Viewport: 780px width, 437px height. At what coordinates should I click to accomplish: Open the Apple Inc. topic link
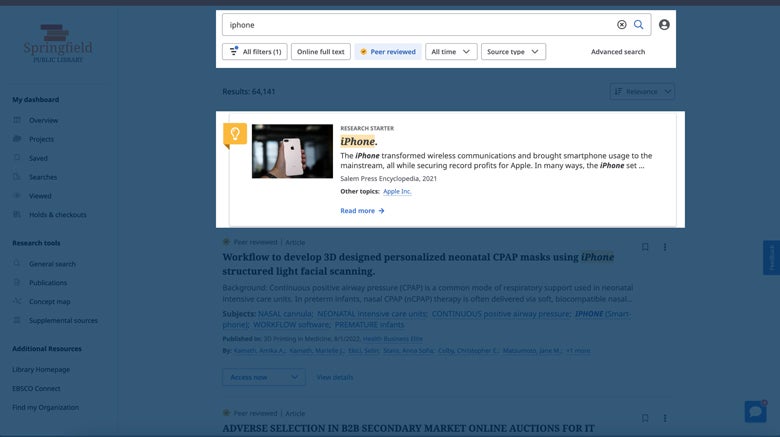[x=397, y=191]
